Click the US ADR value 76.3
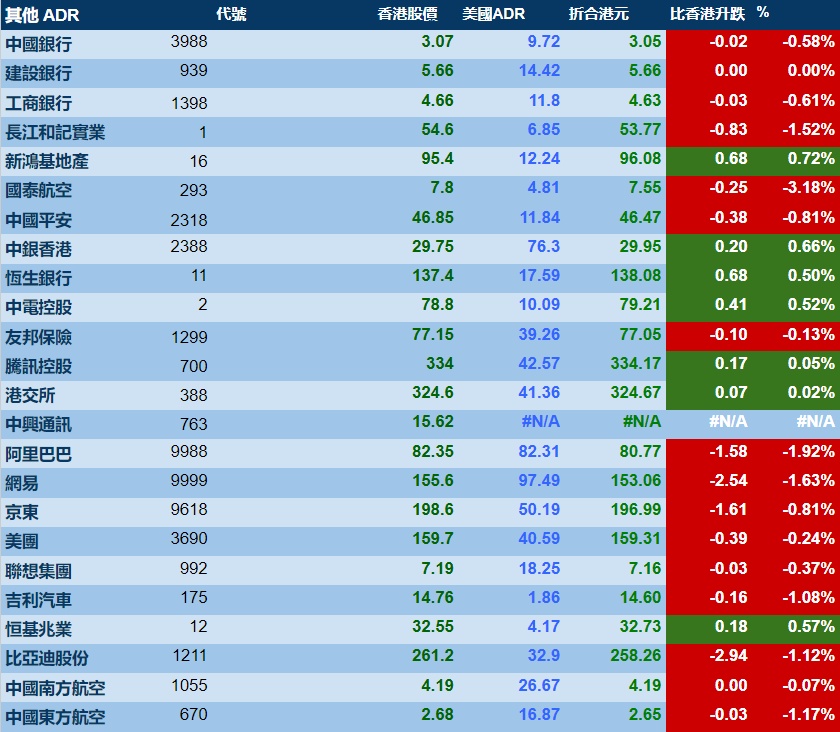This screenshot has height=732, width=840. pyautogui.click(x=543, y=246)
